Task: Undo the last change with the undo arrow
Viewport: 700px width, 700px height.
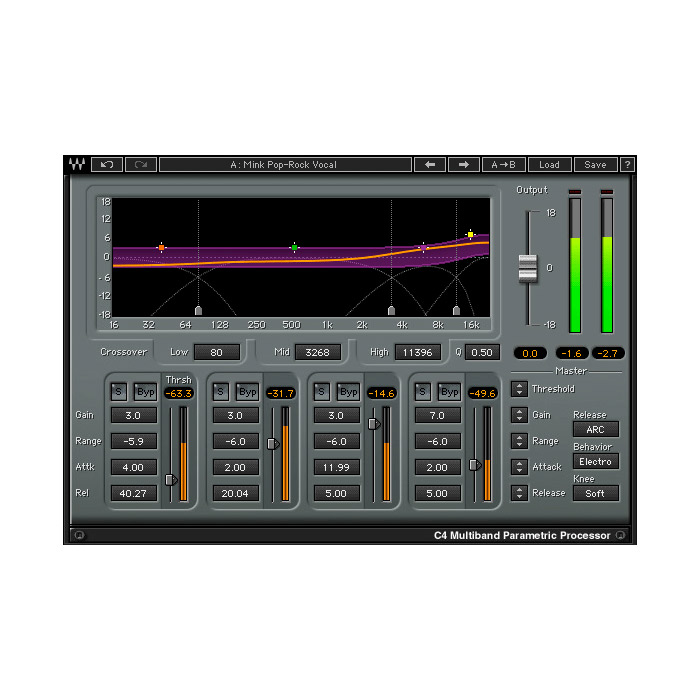Action: 107,164
